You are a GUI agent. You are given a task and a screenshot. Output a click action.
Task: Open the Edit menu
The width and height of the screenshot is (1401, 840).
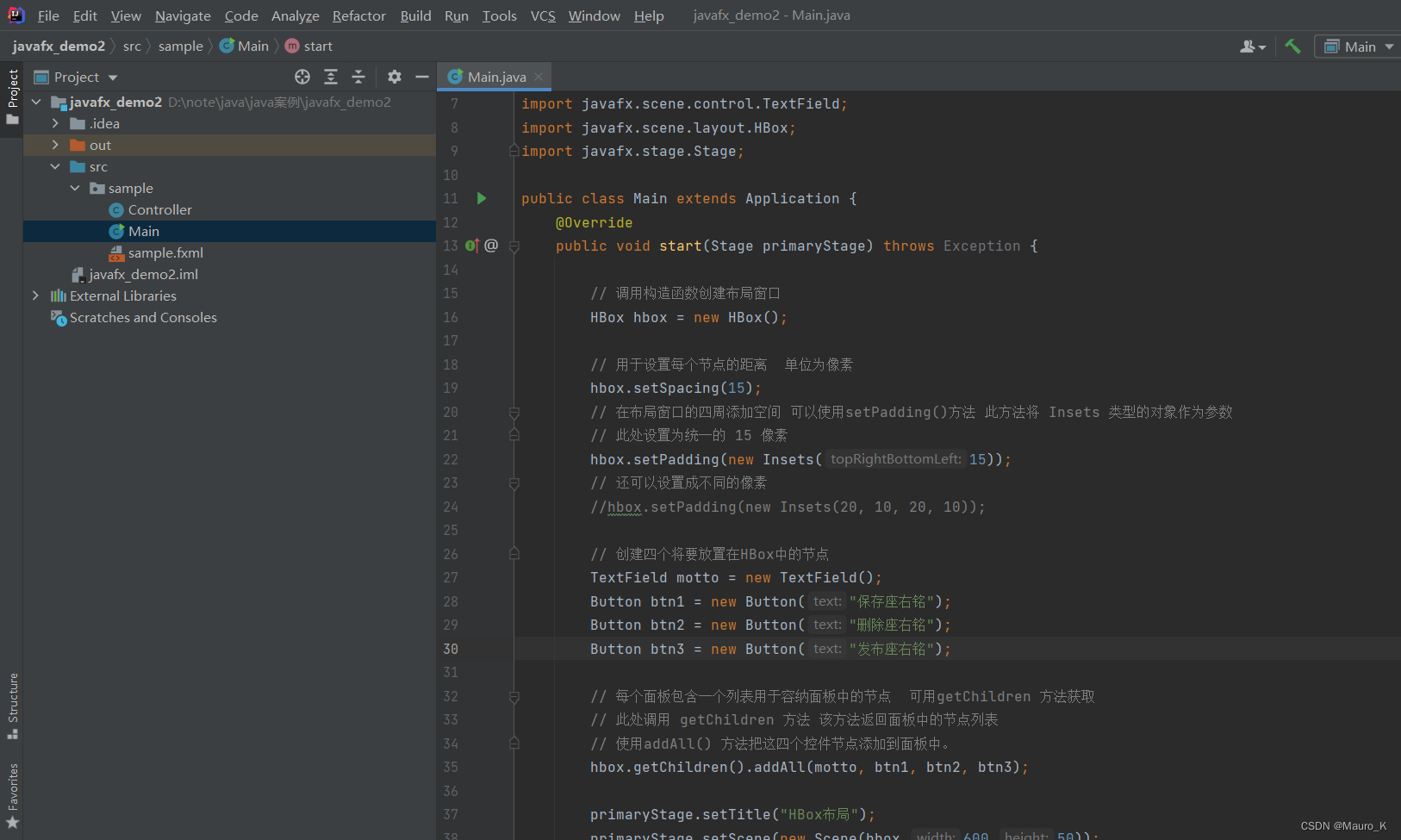coord(85,16)
